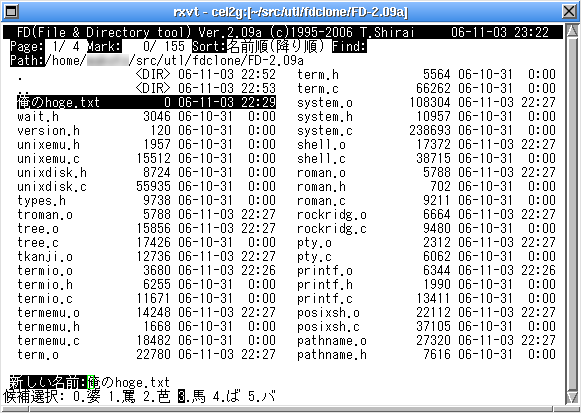Select file posixsh.o
Image resolution: width=581 pixels, height=413 pixels.
pyautogui.click(x=328, y=313)
